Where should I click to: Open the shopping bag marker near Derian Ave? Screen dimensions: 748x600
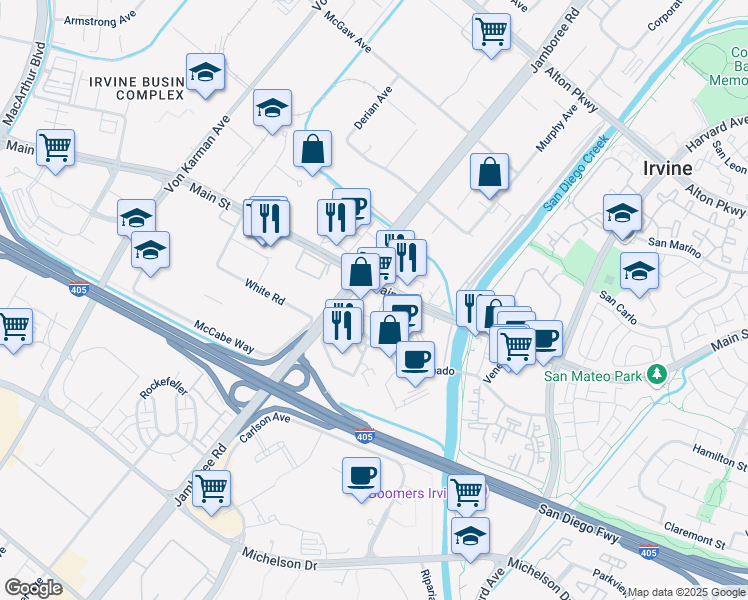tap(312, 149)
